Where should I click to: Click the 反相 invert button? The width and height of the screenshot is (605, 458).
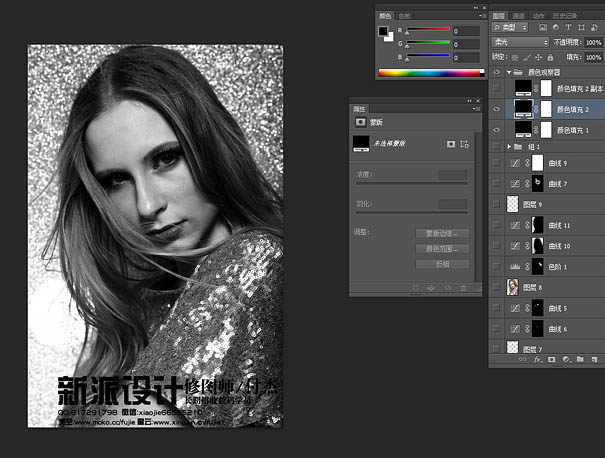point(441,264)
